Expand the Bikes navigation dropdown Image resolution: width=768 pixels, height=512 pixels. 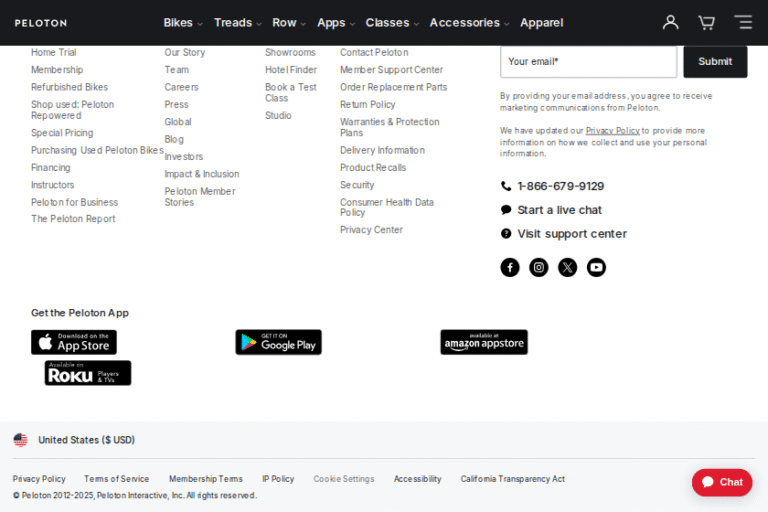[x=183, y=23]
